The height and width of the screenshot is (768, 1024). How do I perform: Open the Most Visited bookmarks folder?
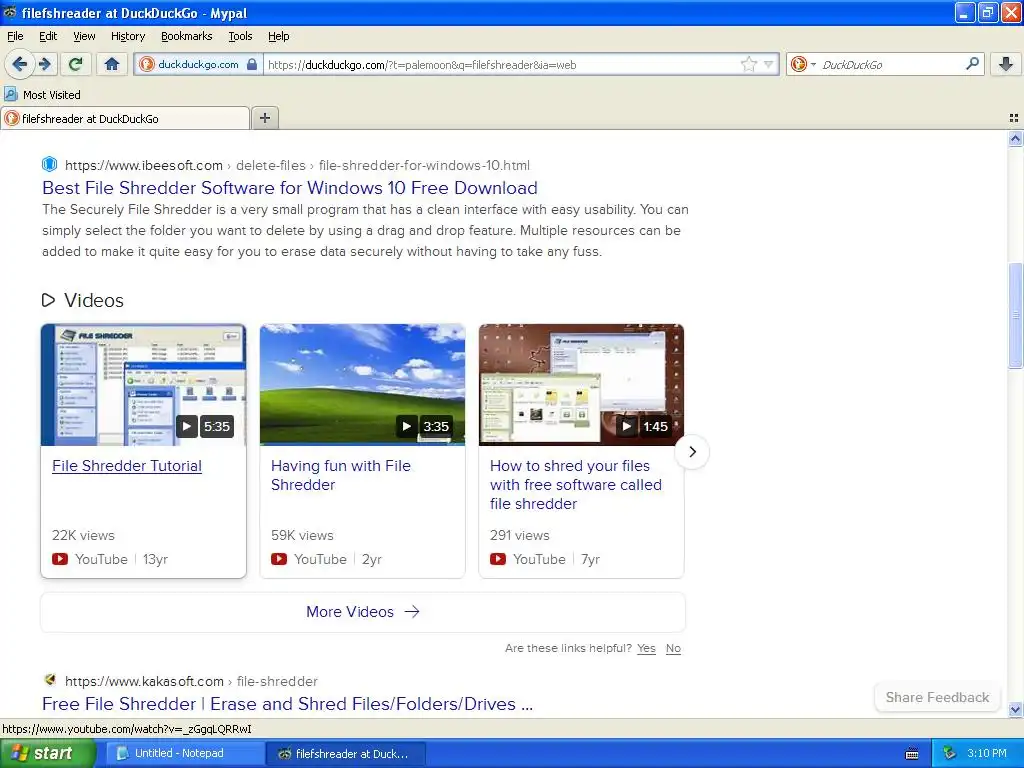(x=42, y=95)
